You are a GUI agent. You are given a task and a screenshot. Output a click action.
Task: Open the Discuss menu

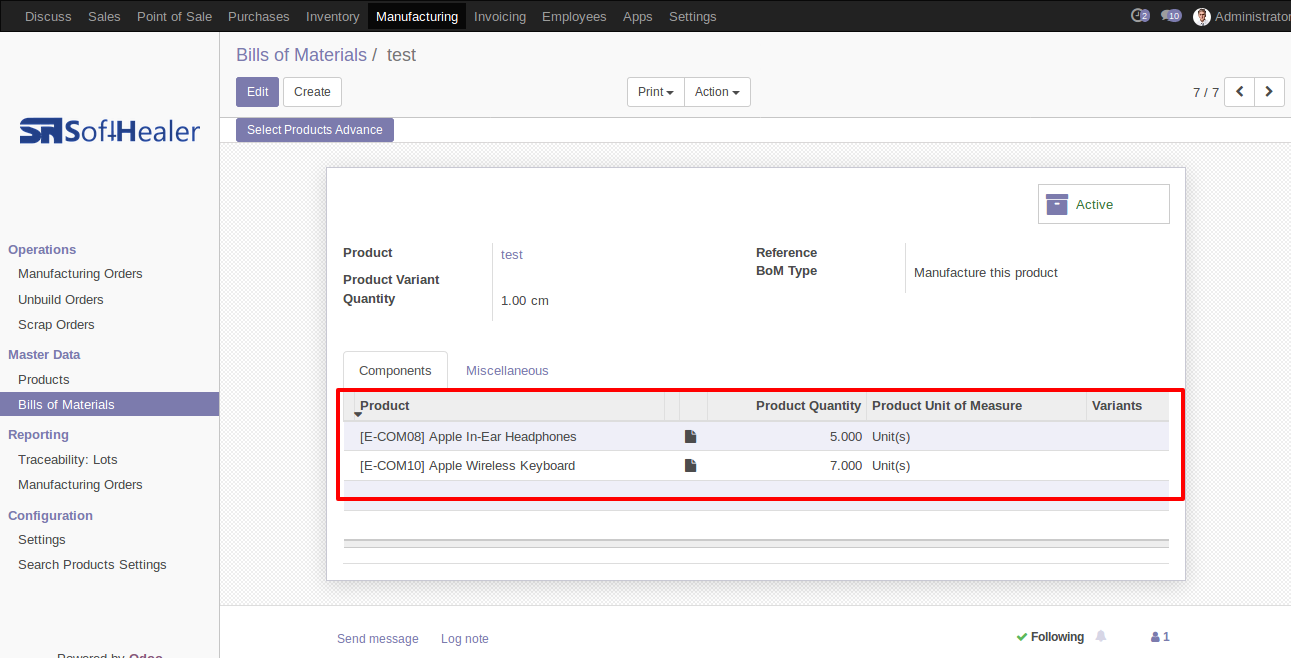[x=48, y=16]
